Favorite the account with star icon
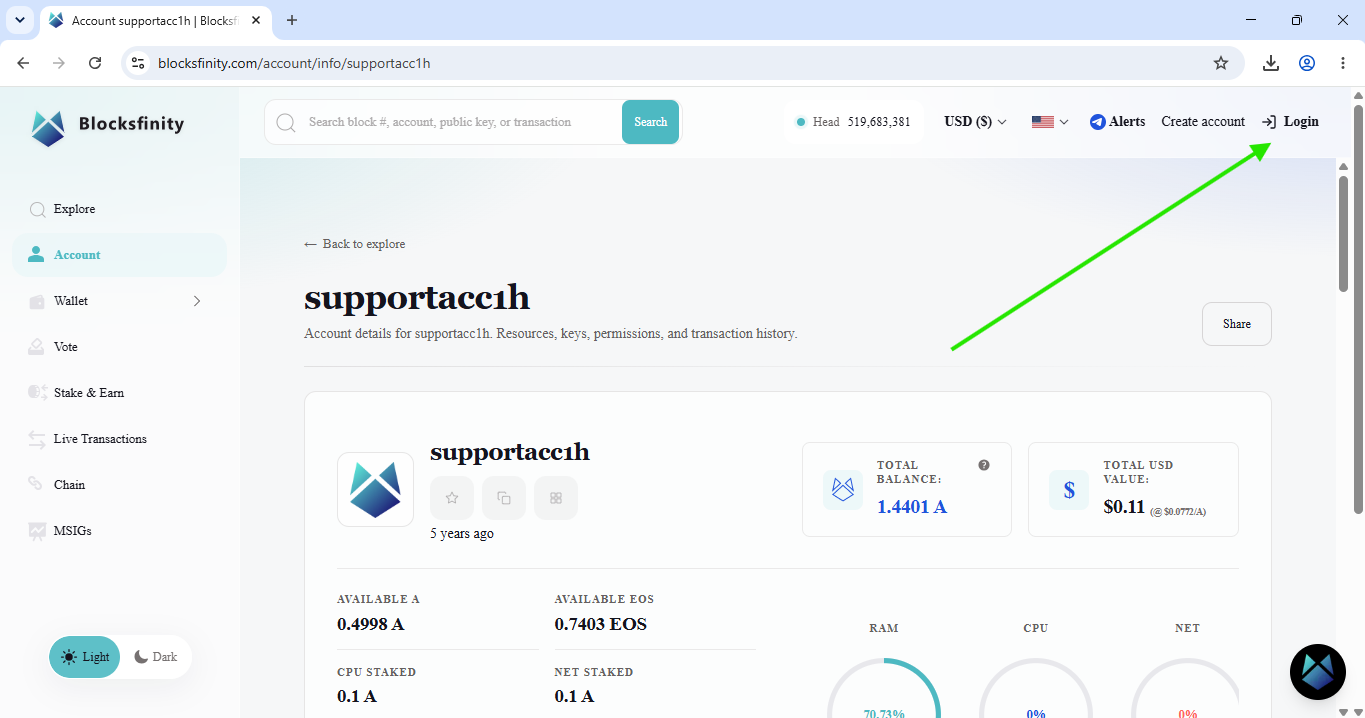Viewport: 1365px width, 718px height. [x=452, y=498]
